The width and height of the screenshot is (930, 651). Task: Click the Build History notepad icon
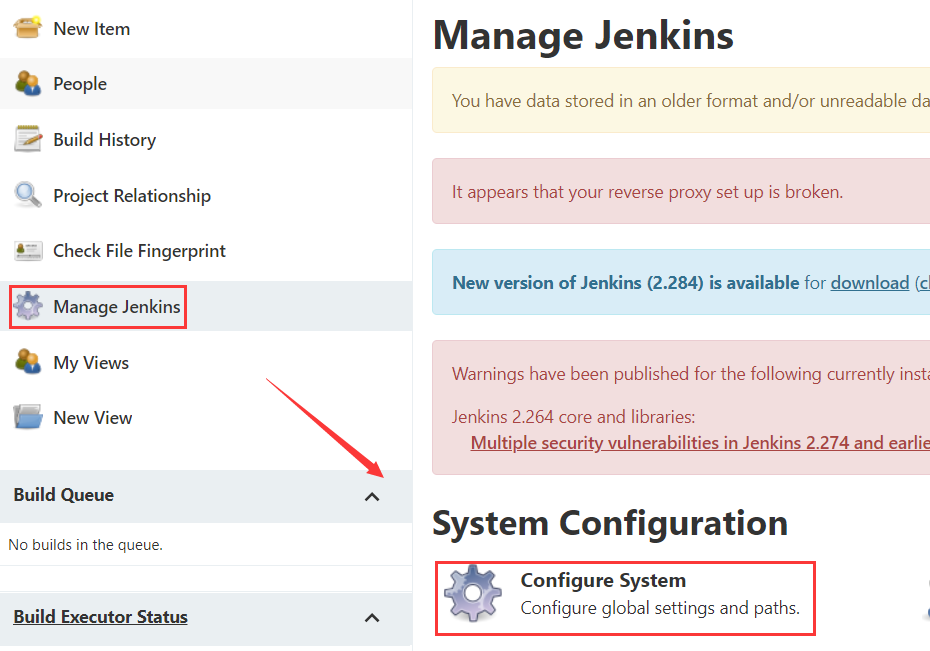28,139
